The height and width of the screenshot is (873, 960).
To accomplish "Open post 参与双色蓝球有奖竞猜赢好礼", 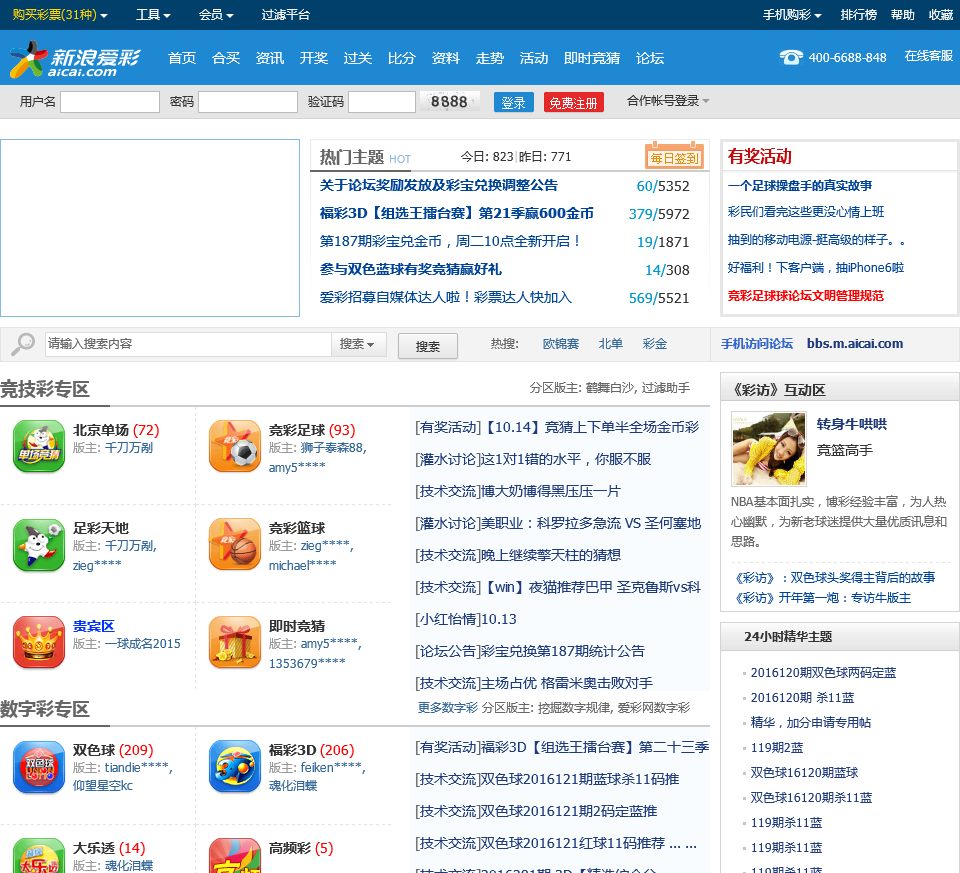I will 411,269.
